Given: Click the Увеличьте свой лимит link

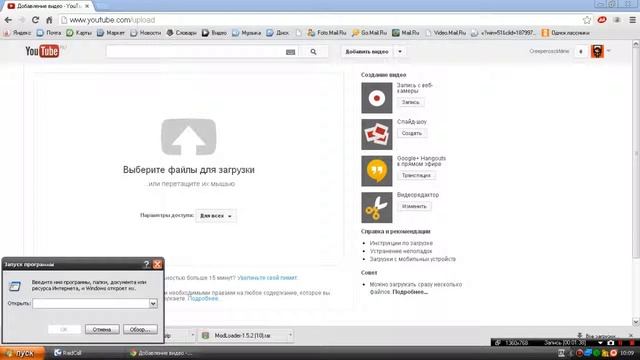Looking at the screenshot, I should coord(267,278).
